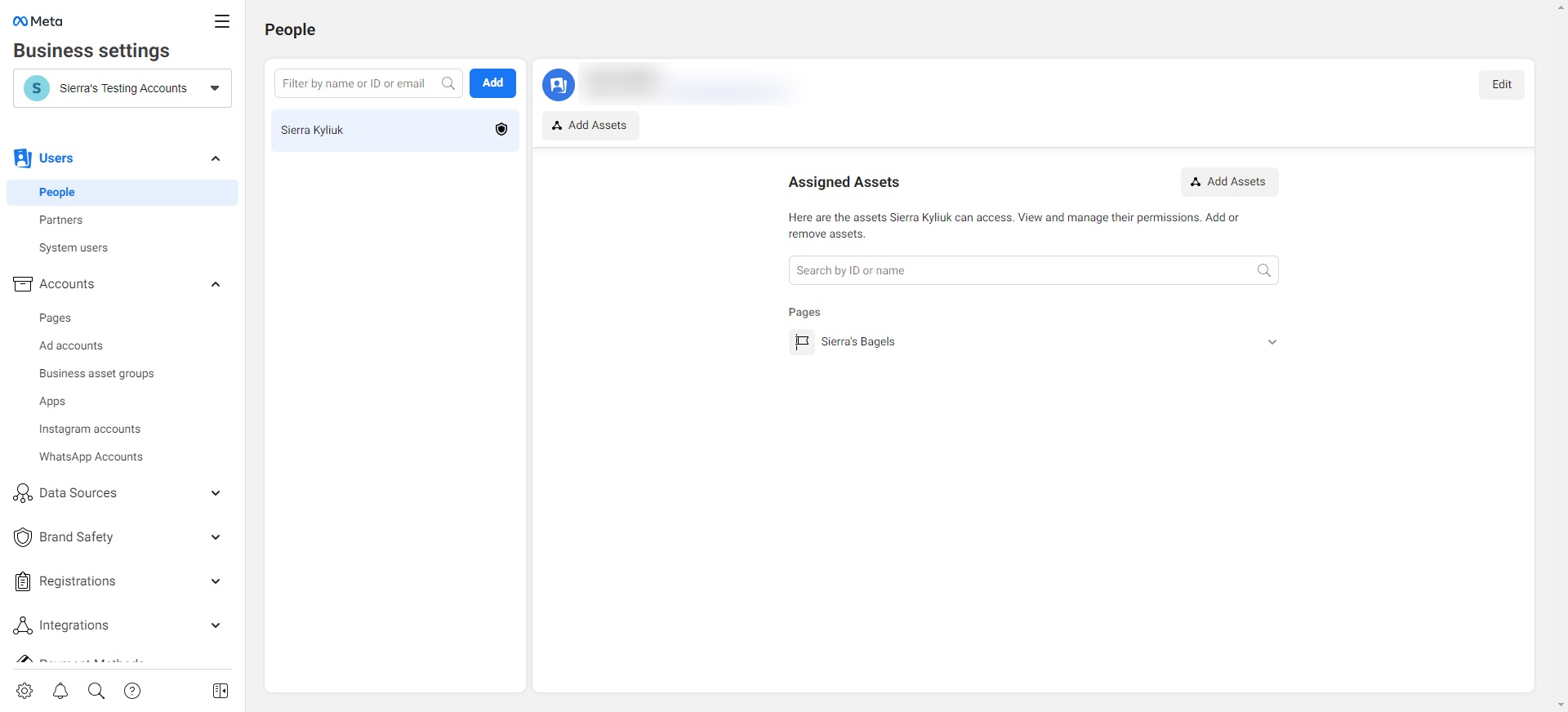The width and height of the screenshot is (1568, 712).
Task: Open notifications bell icon
Action: coord(60,691)
